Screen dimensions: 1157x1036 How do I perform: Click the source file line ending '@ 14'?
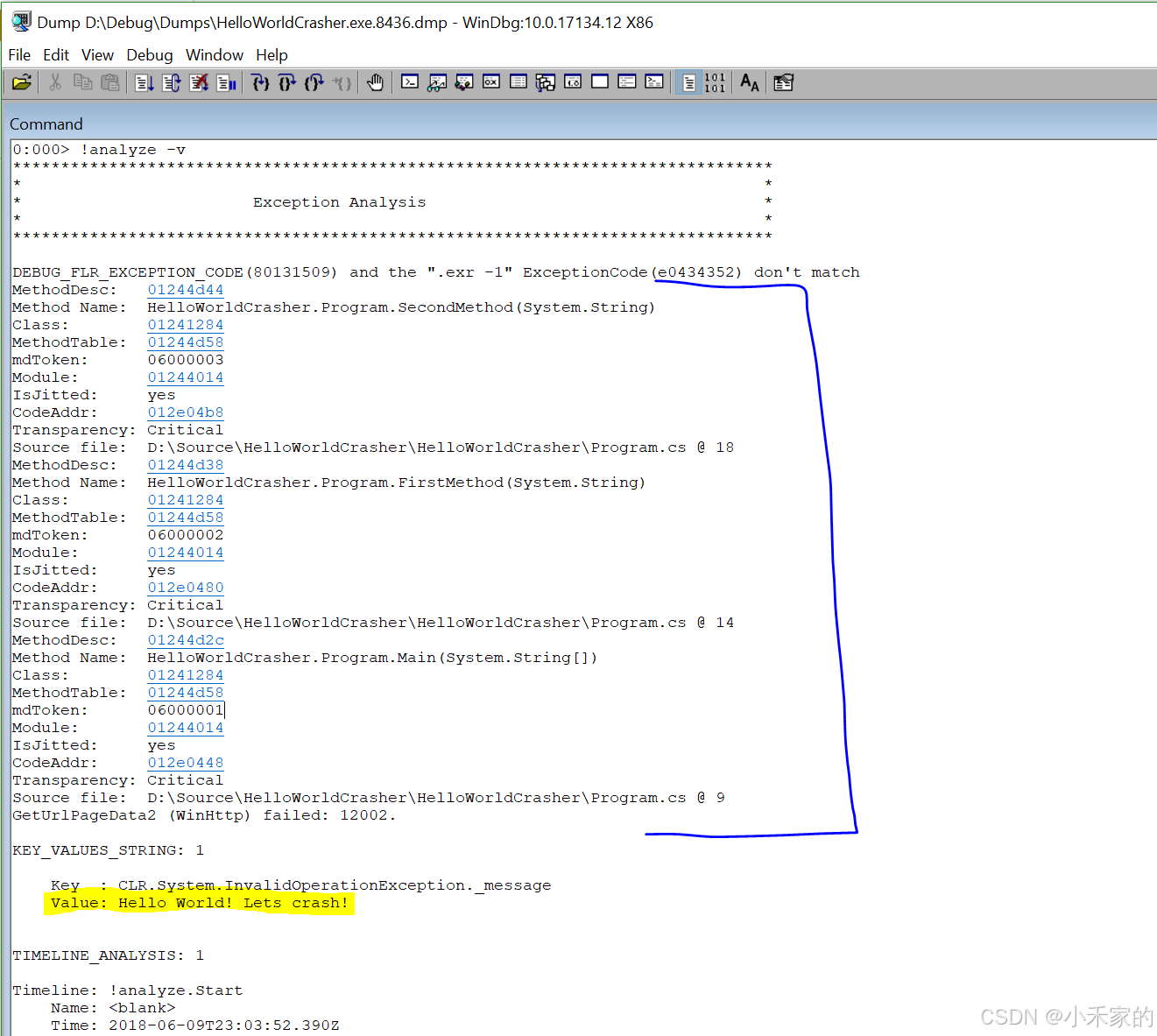(373, 623)
